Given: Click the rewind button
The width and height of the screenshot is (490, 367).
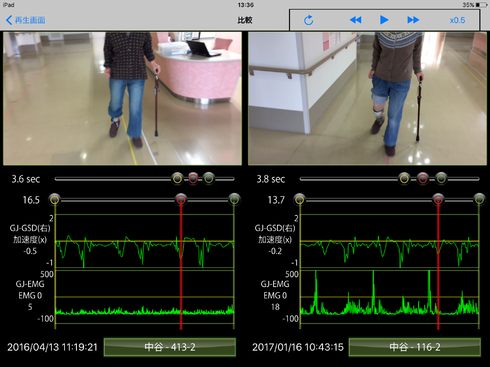Looking at the screenshot, I should [x=356, y=20].
